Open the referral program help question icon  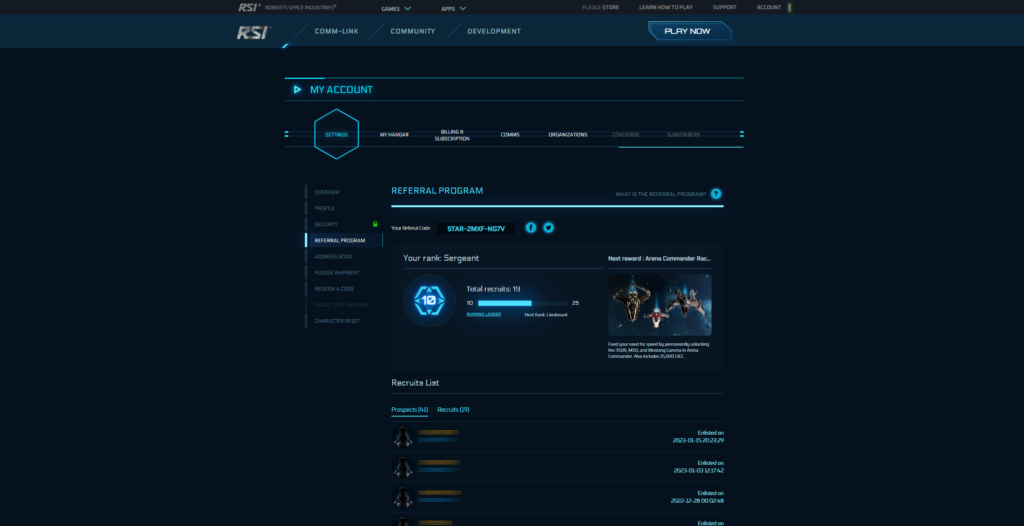coord(716,194)
